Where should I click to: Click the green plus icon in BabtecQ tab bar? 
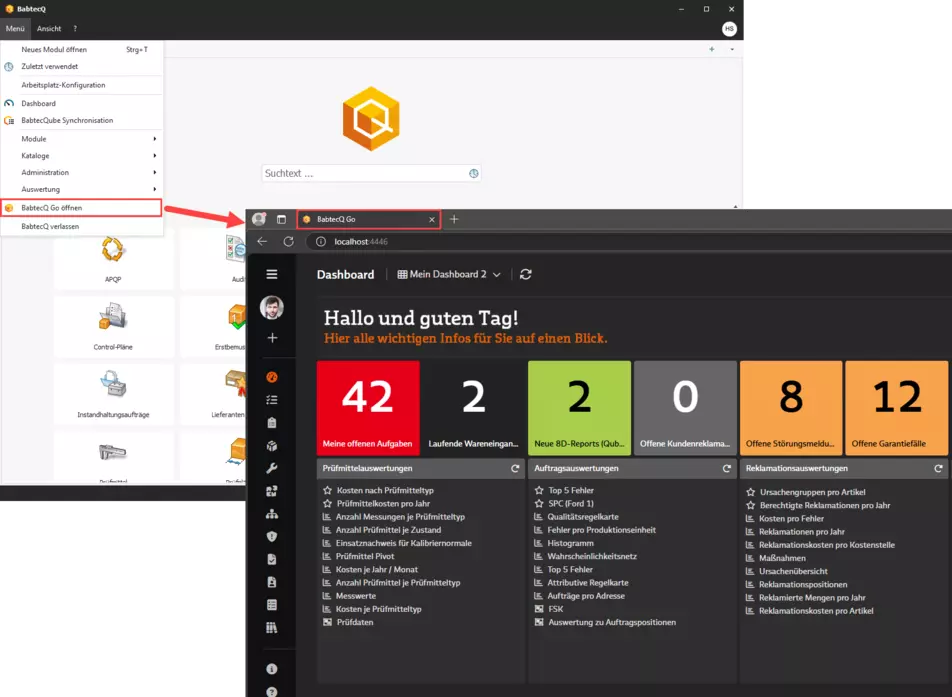pos(712,49)
